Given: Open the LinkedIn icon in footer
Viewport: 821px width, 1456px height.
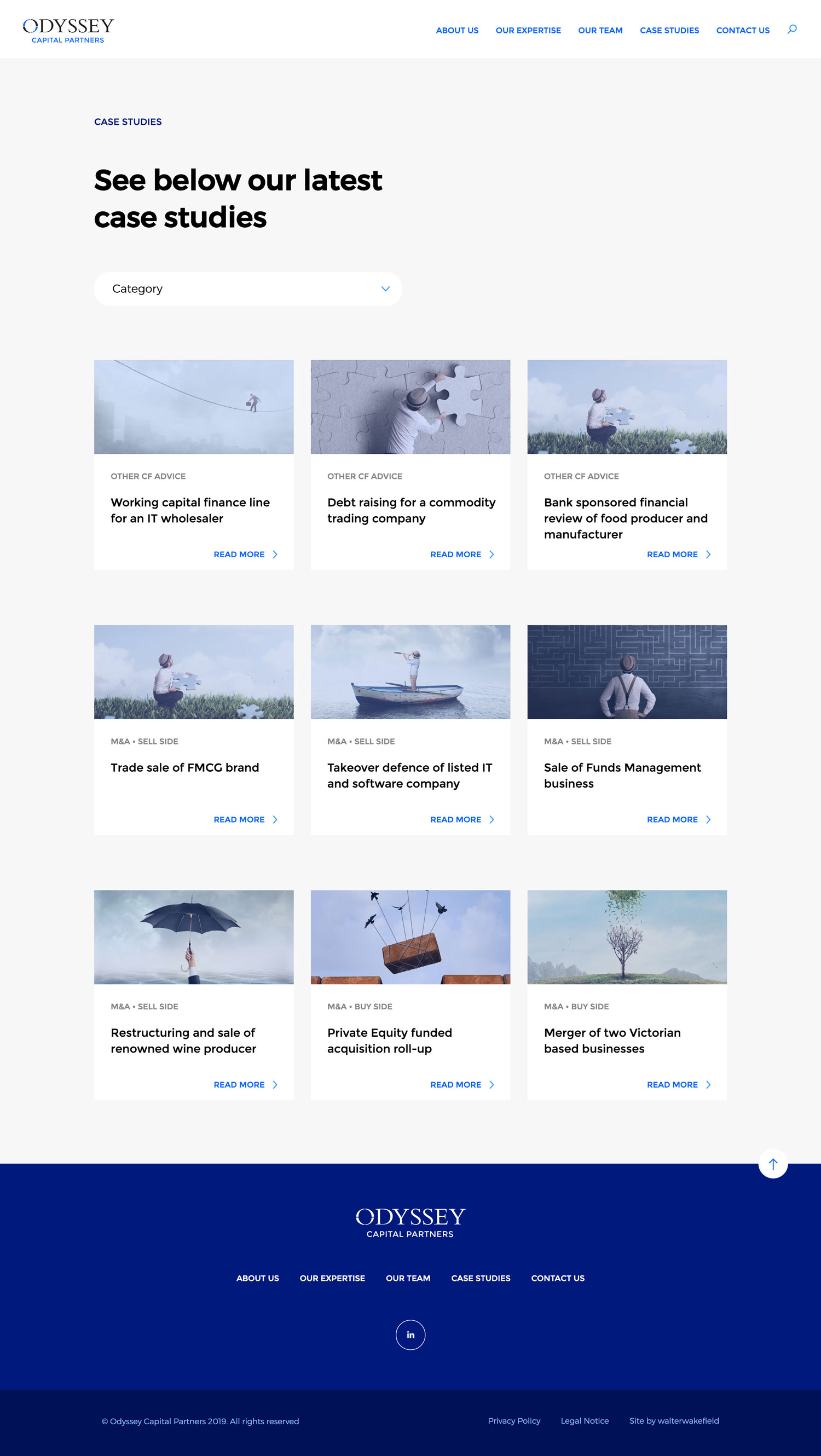Looking at the screenshot, I should pos(410,1334).
